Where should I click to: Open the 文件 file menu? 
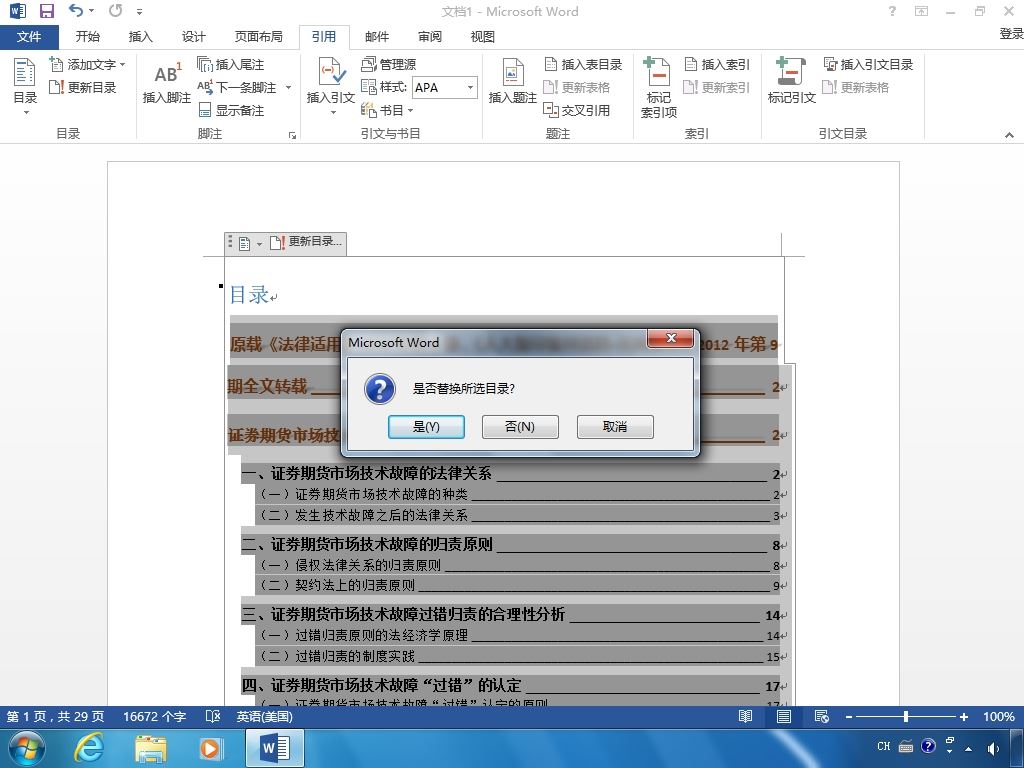click(x=29, y=37)
